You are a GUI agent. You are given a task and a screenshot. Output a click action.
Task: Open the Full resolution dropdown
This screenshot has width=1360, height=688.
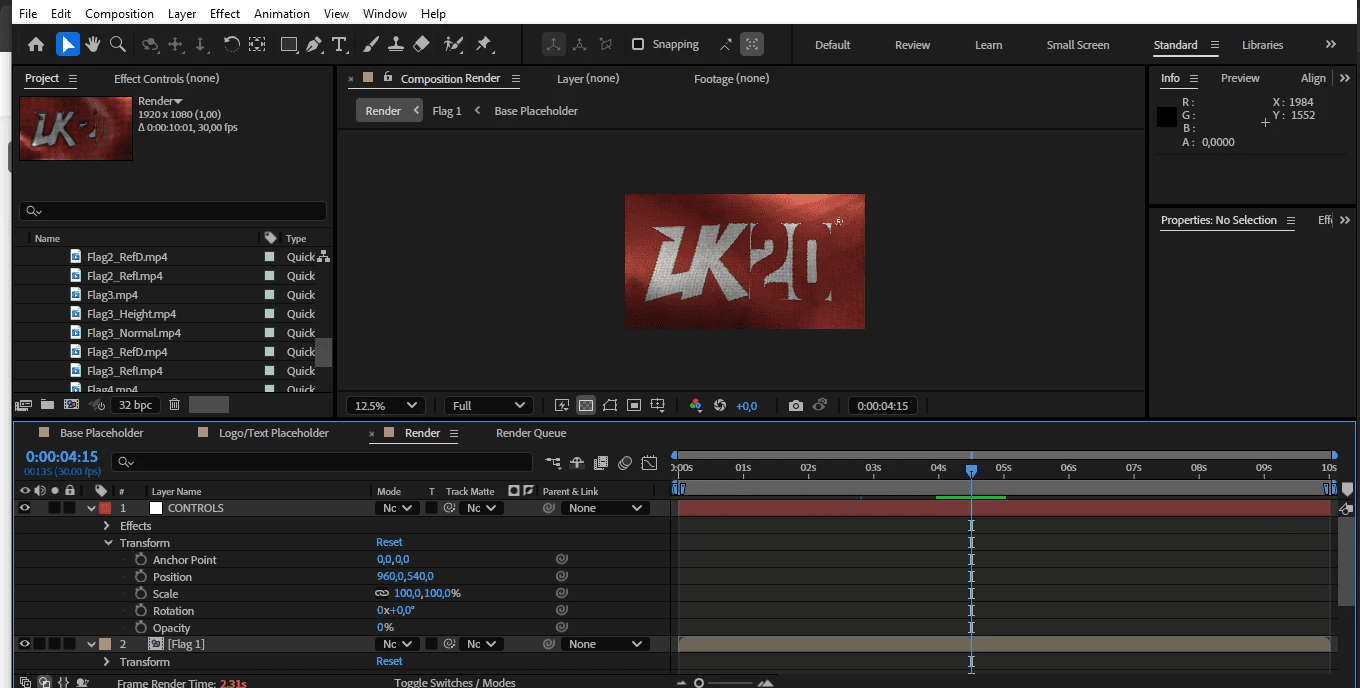(x=489, y=405)
